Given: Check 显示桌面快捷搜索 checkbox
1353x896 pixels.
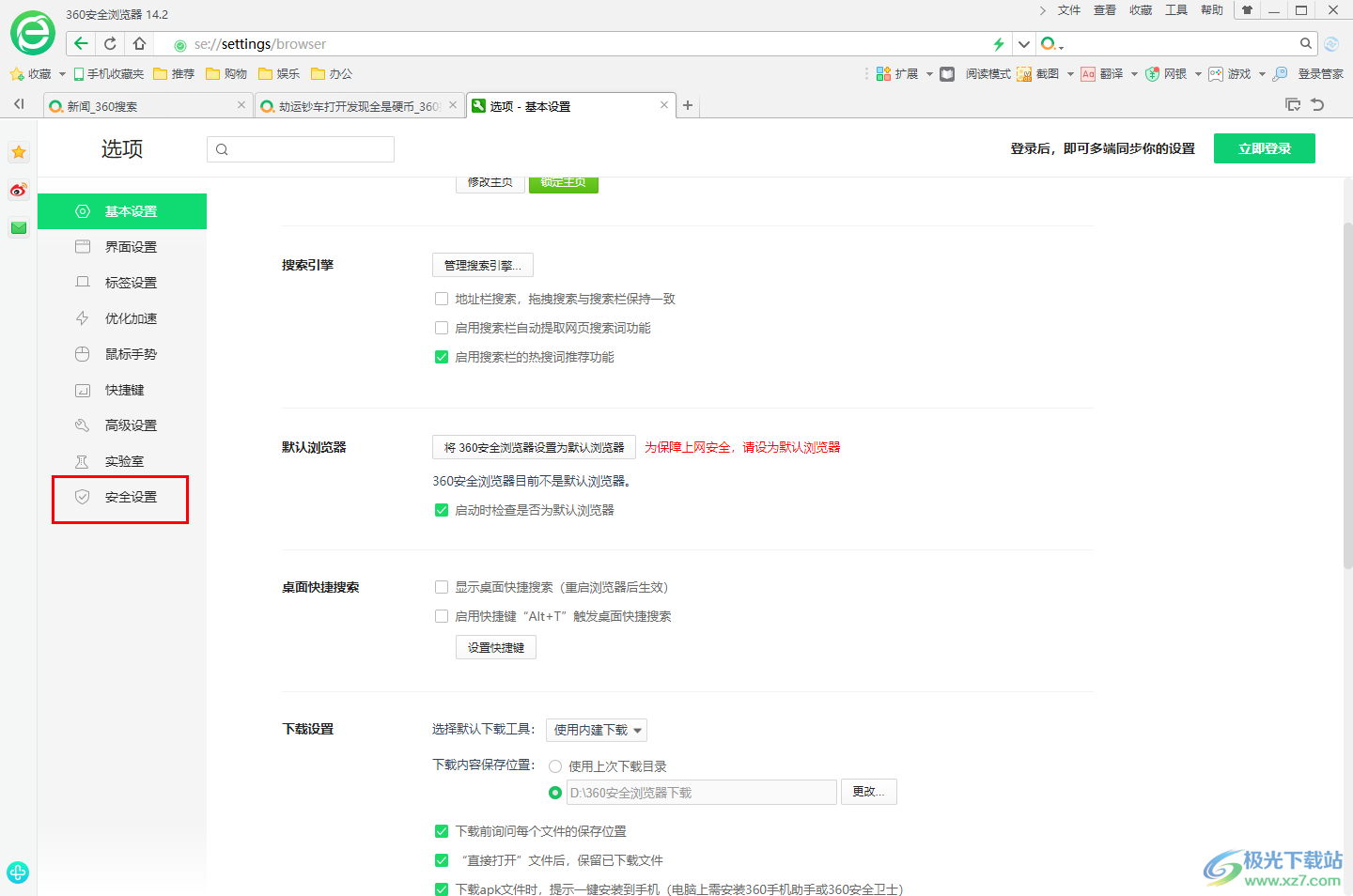Looking at the screenshot, I should tap(442, 587).
